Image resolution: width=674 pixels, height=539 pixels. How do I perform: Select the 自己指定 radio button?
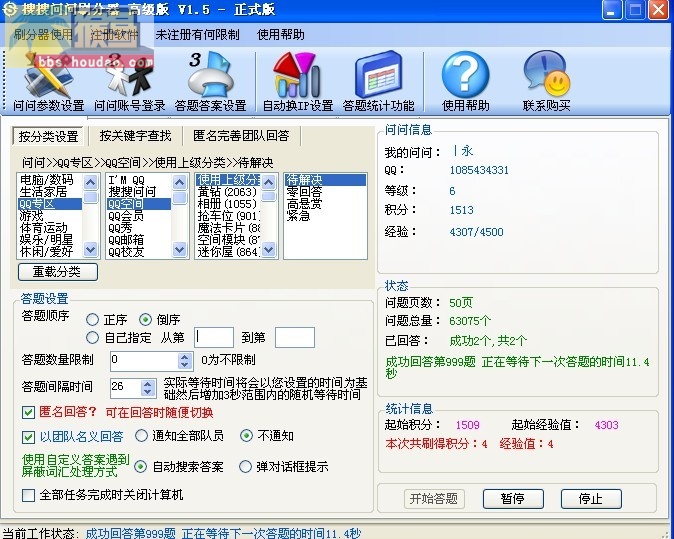92,338
